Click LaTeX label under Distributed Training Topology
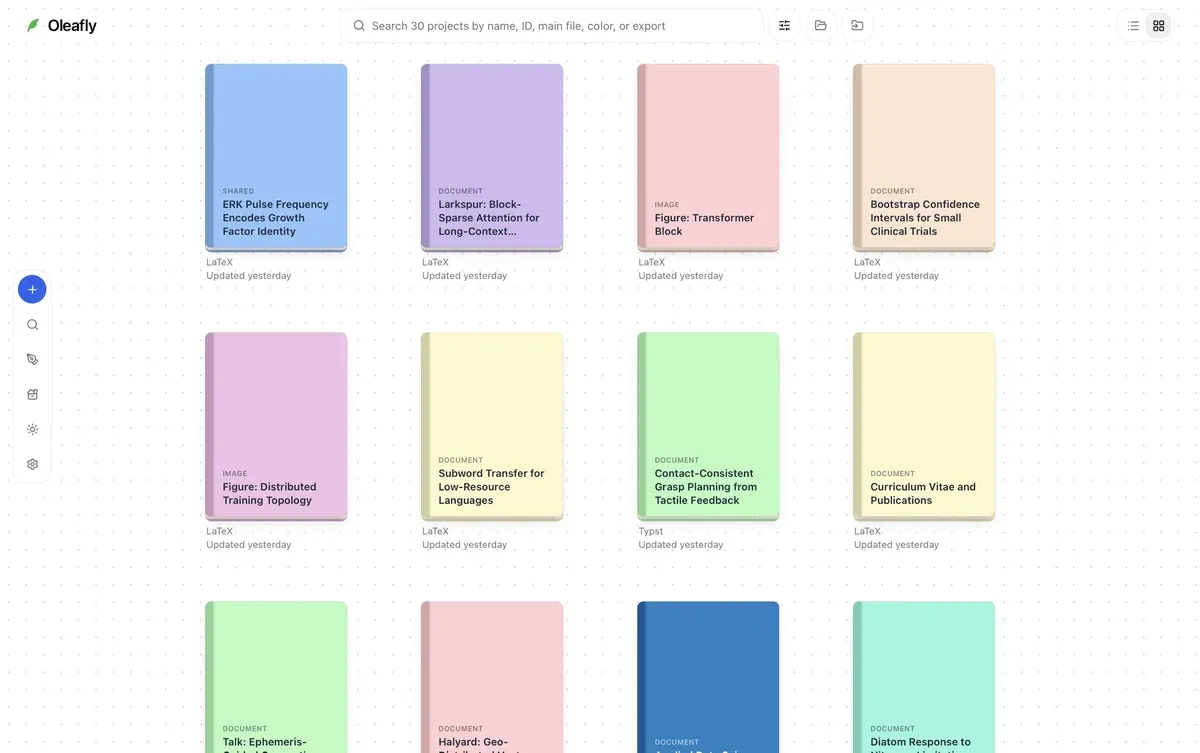The height and width of the screenshot is (753, 1200). (220, 532)
